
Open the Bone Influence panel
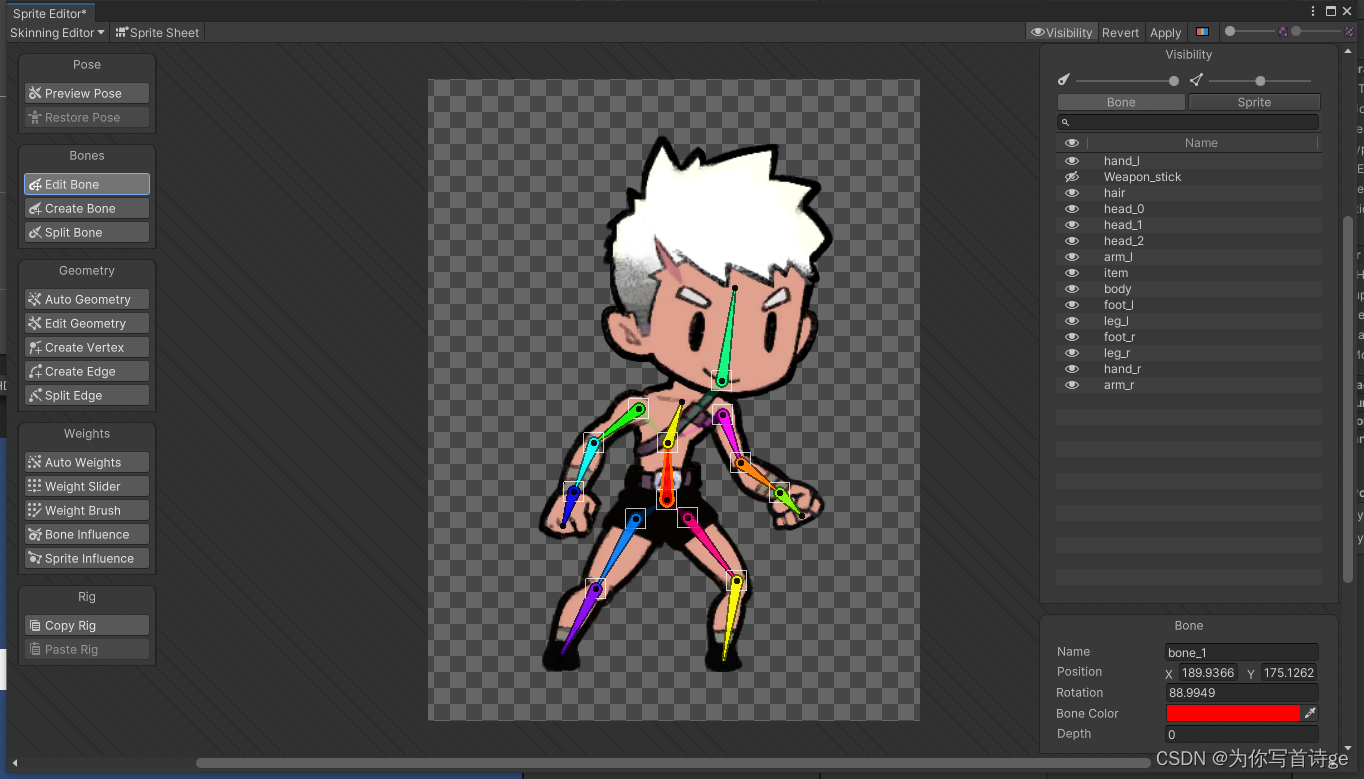point(87,534)
